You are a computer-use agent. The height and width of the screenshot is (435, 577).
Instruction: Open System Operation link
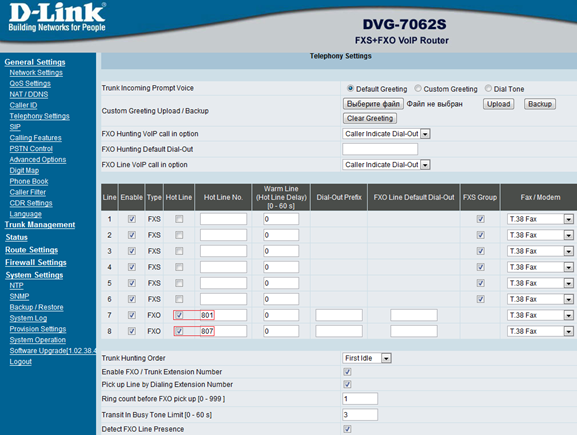point(38,340)
